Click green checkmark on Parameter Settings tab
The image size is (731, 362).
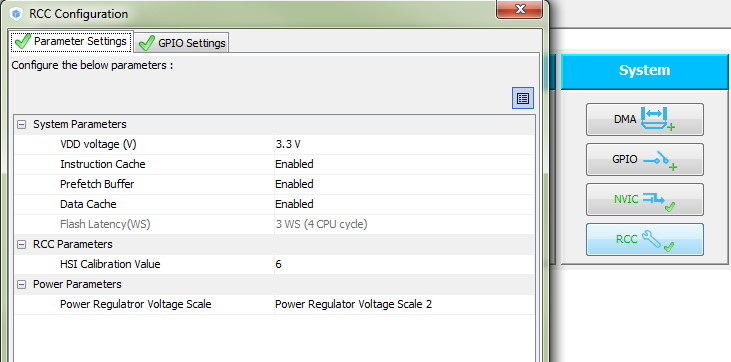(x=22, y=42)
